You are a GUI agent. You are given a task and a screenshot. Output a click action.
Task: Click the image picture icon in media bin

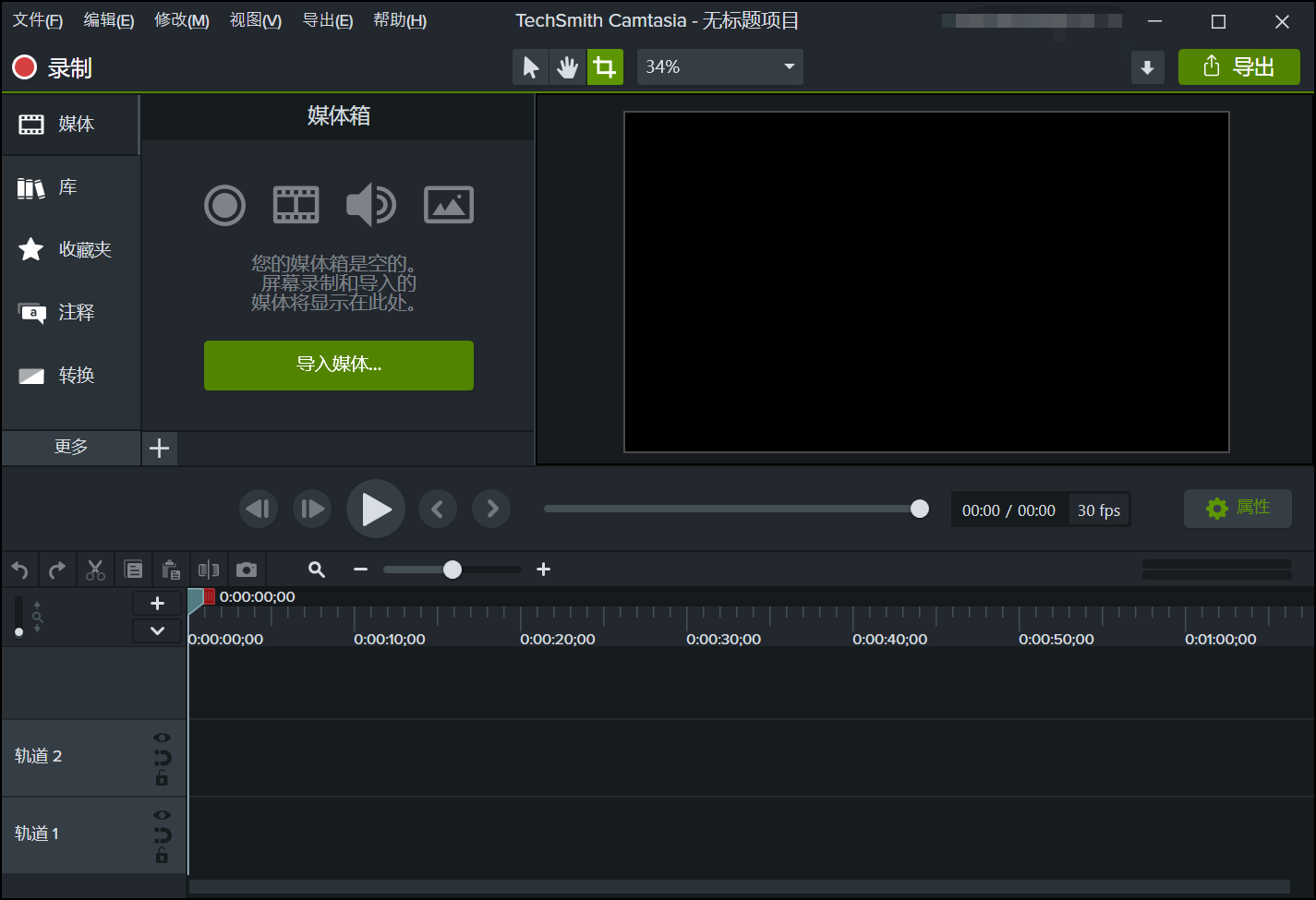tap(449, 205)
